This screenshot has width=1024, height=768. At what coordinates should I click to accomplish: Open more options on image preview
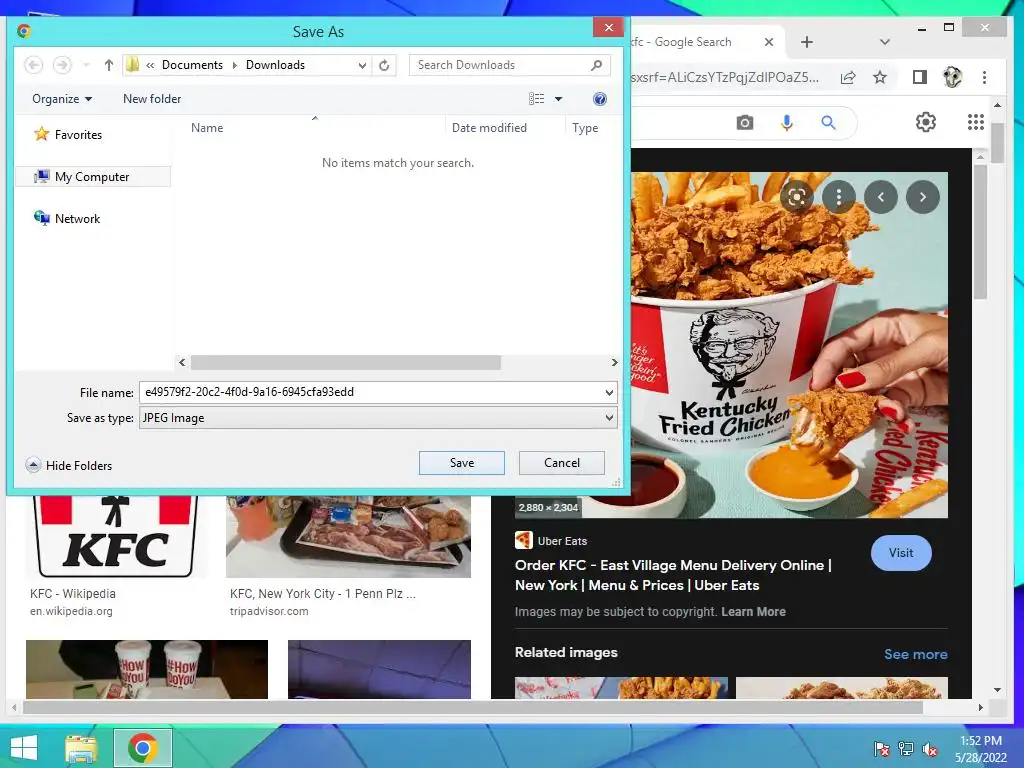click(x=839, y=197)
